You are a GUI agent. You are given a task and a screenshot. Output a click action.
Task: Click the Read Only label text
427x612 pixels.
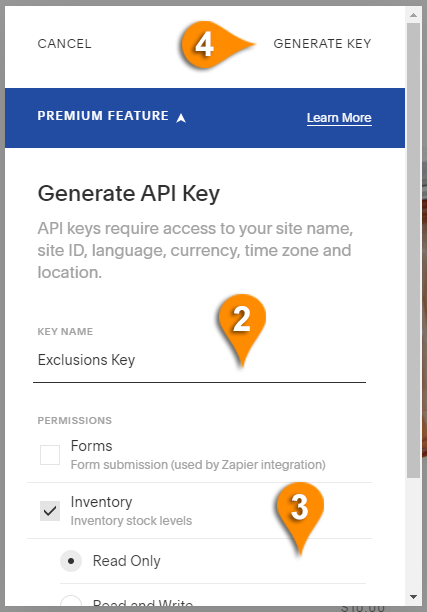pos(127,561)
